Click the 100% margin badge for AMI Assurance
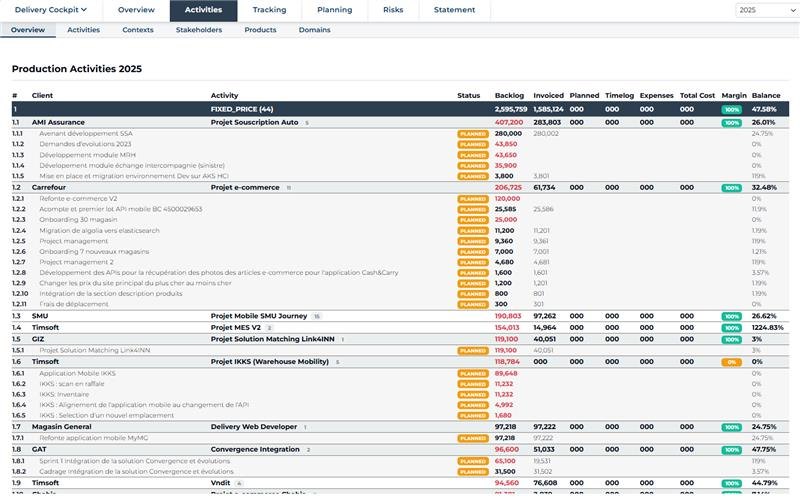Image resolution: width=800 pixels, height=496 pixels. (x=731, y=123)
